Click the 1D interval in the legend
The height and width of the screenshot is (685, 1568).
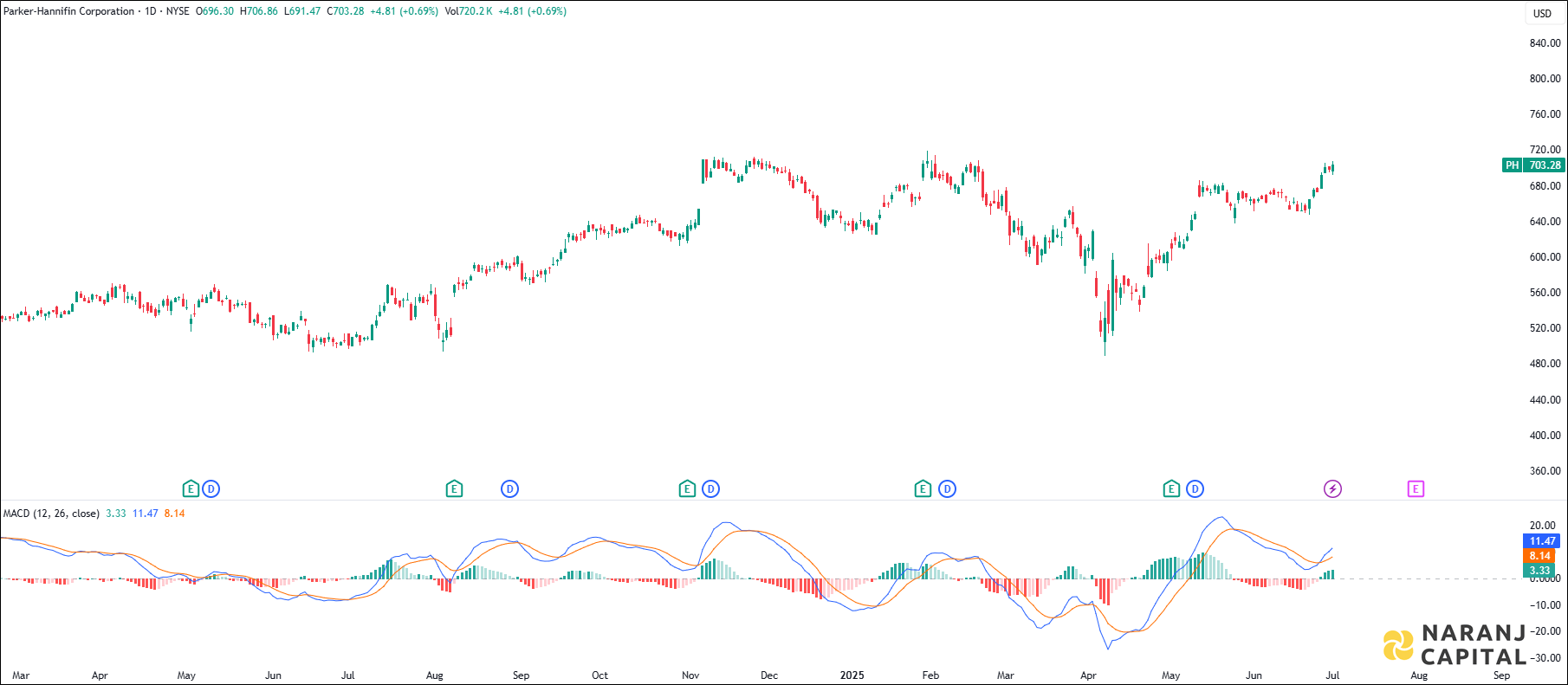click(151, 11)
